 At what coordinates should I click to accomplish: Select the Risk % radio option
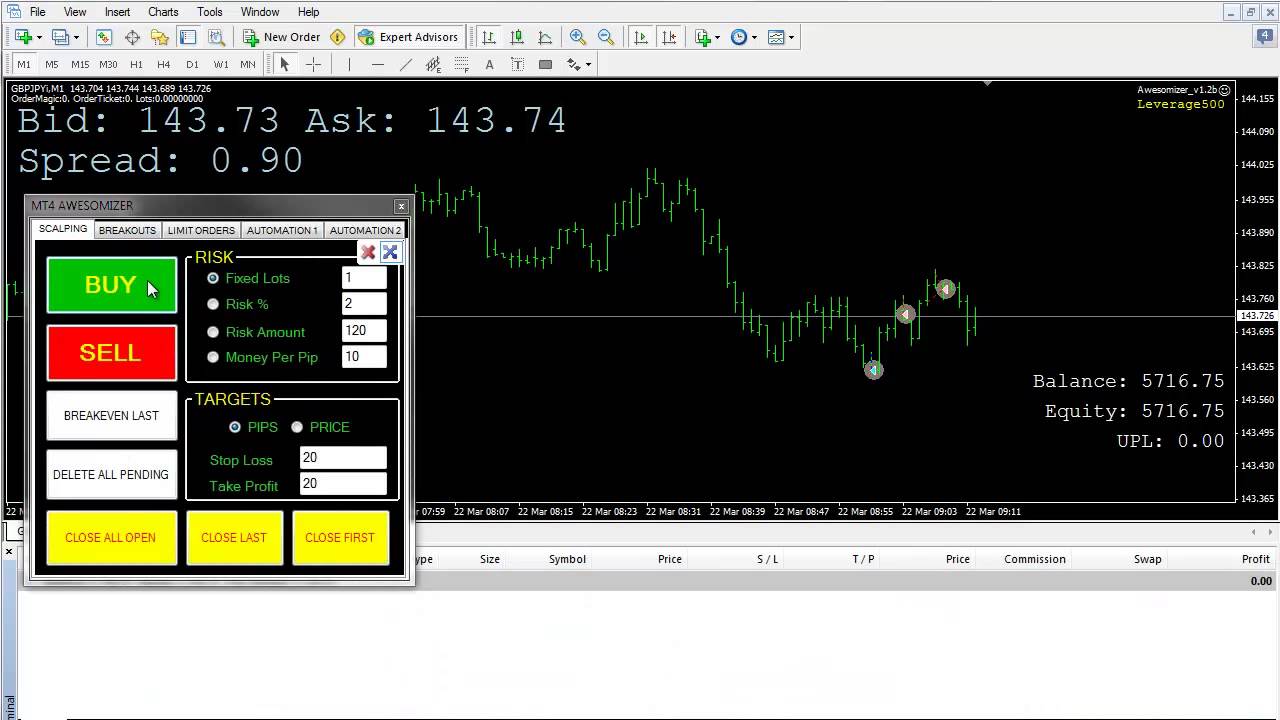(x=213, y=304)
